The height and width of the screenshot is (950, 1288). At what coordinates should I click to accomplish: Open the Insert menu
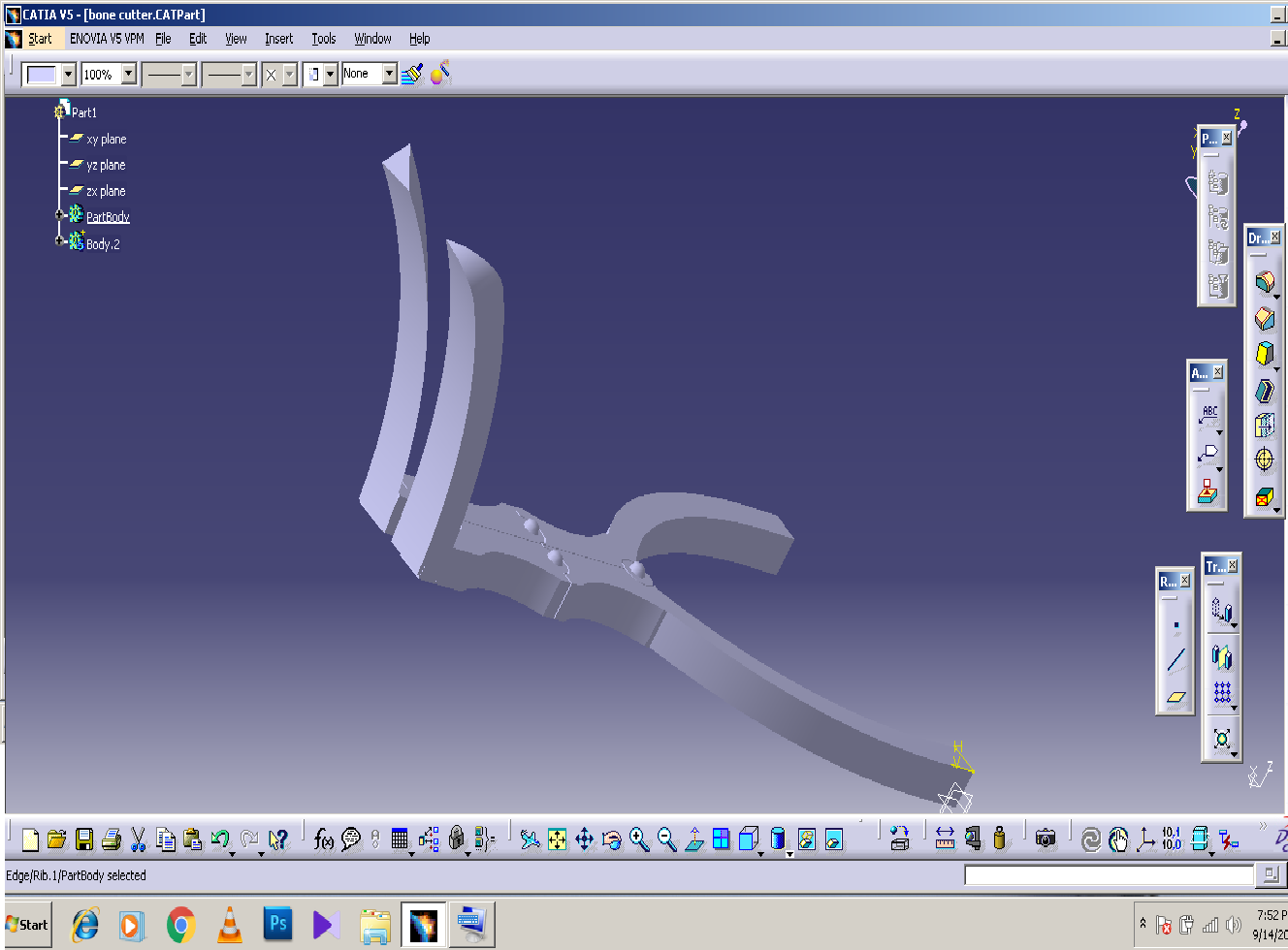278,39
